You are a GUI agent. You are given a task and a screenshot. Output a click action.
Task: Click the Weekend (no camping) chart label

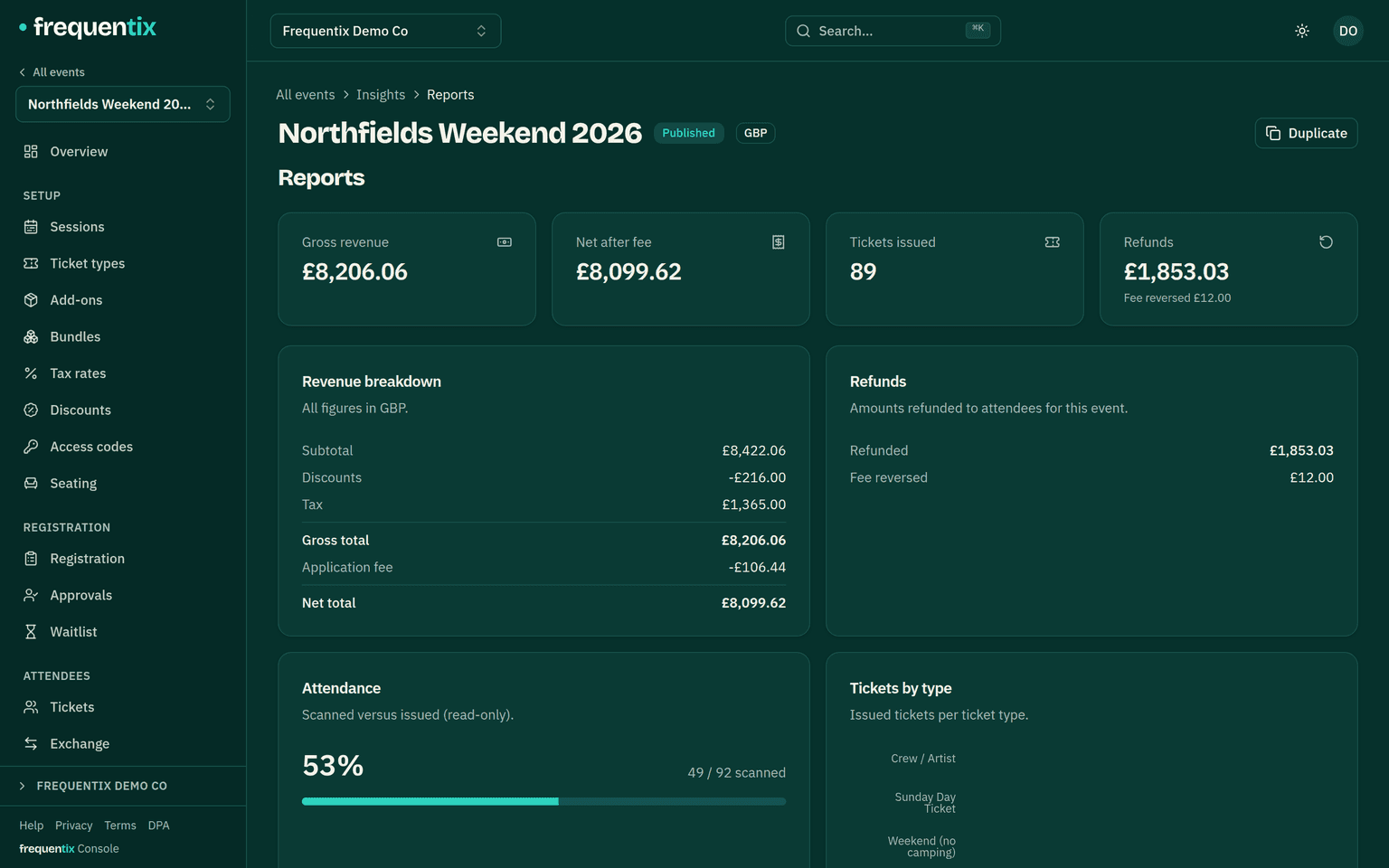click(x=921, y=847)
